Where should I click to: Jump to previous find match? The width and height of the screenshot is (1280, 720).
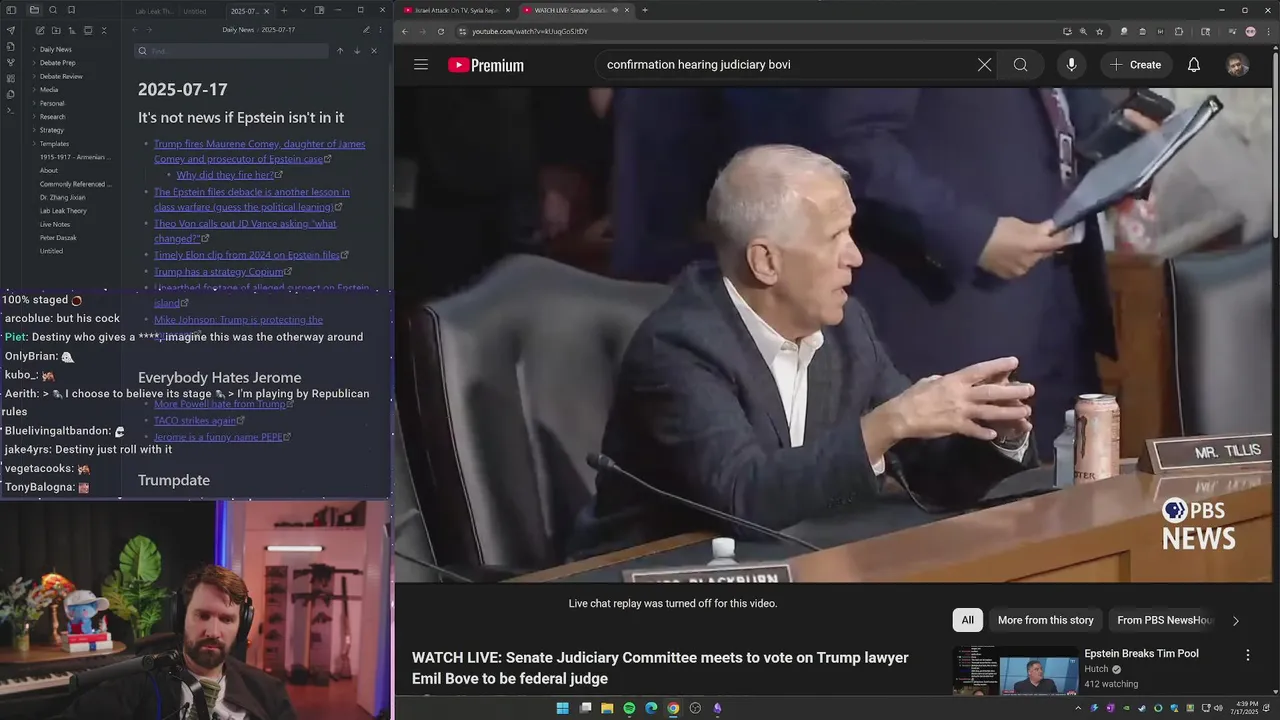340,51
